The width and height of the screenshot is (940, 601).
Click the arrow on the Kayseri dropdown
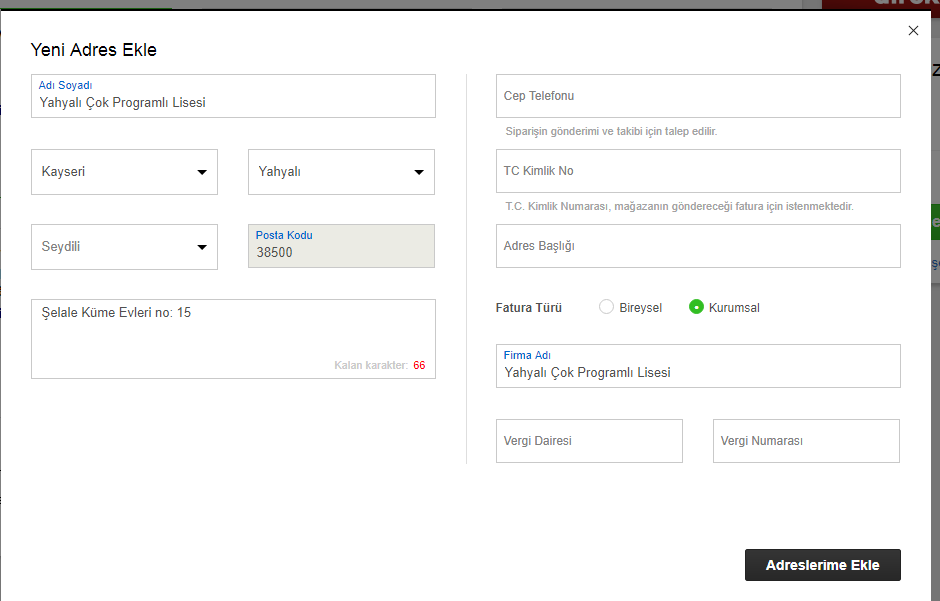(202, 172)
